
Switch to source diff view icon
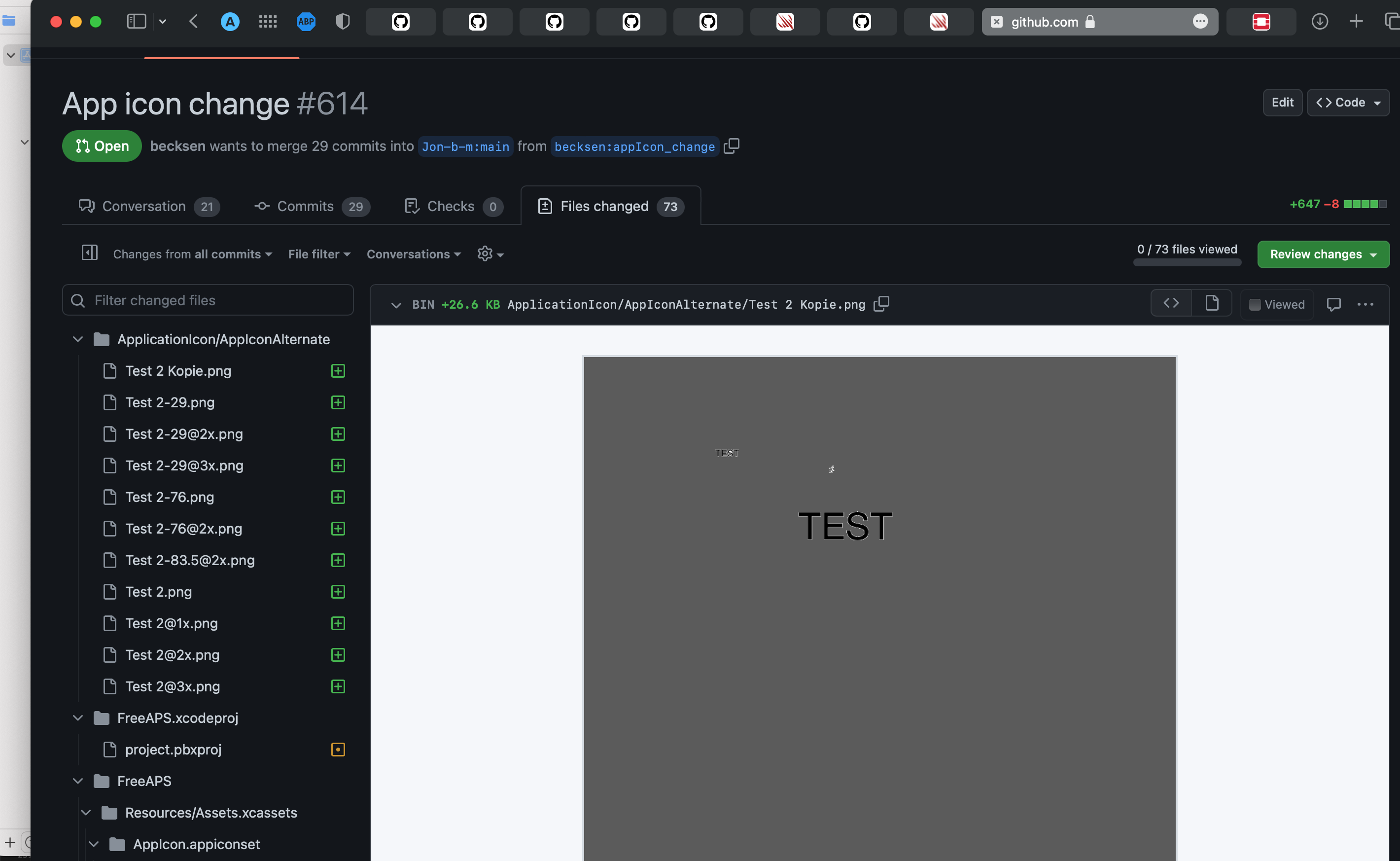(1171, 303)
